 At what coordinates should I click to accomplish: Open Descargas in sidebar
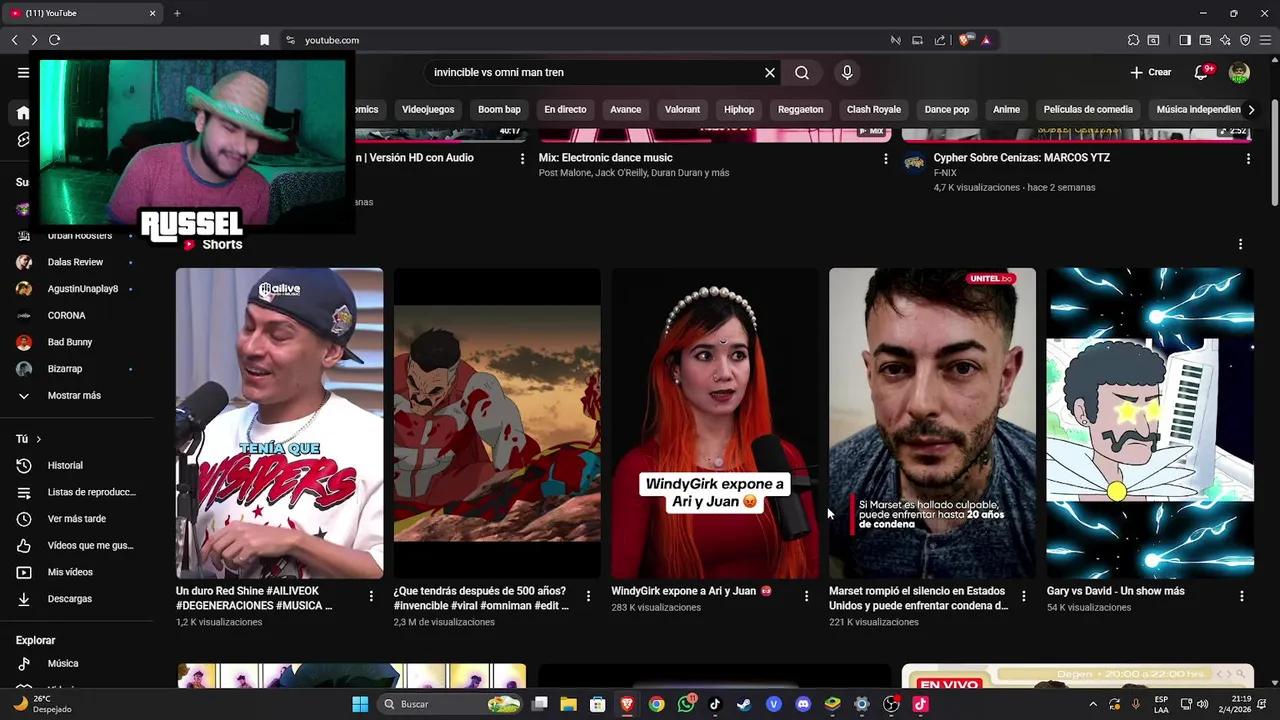coord(74,598)
